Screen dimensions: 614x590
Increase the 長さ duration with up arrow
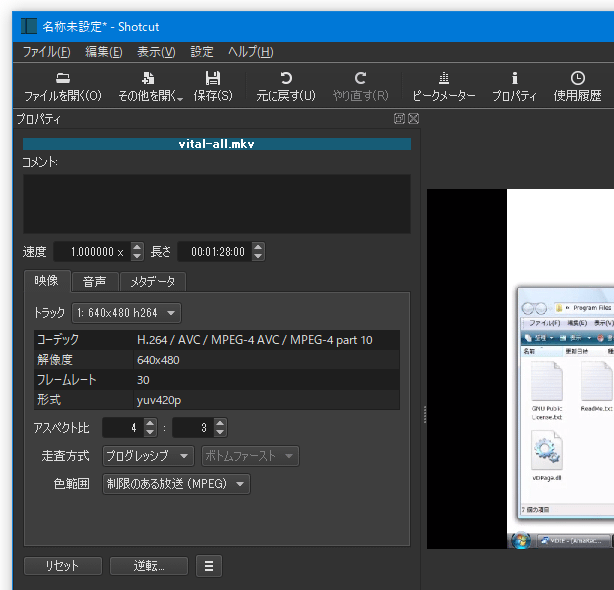(258, 247)
